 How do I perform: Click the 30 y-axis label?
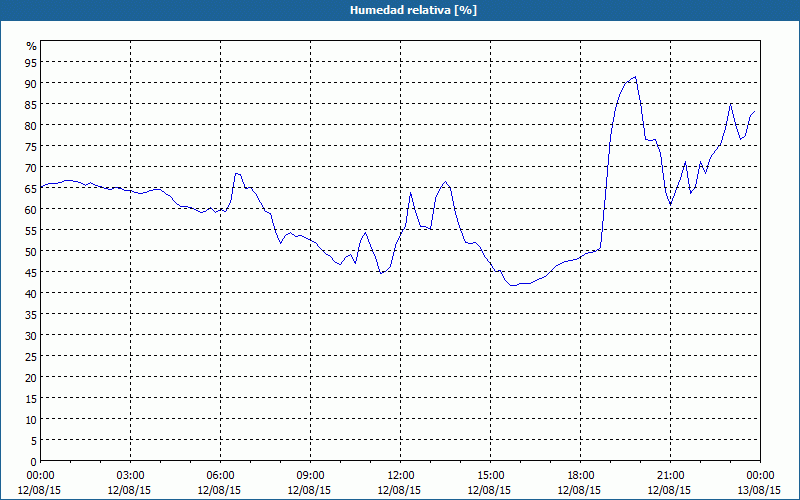pyautogui.click(x=31, y=335)
